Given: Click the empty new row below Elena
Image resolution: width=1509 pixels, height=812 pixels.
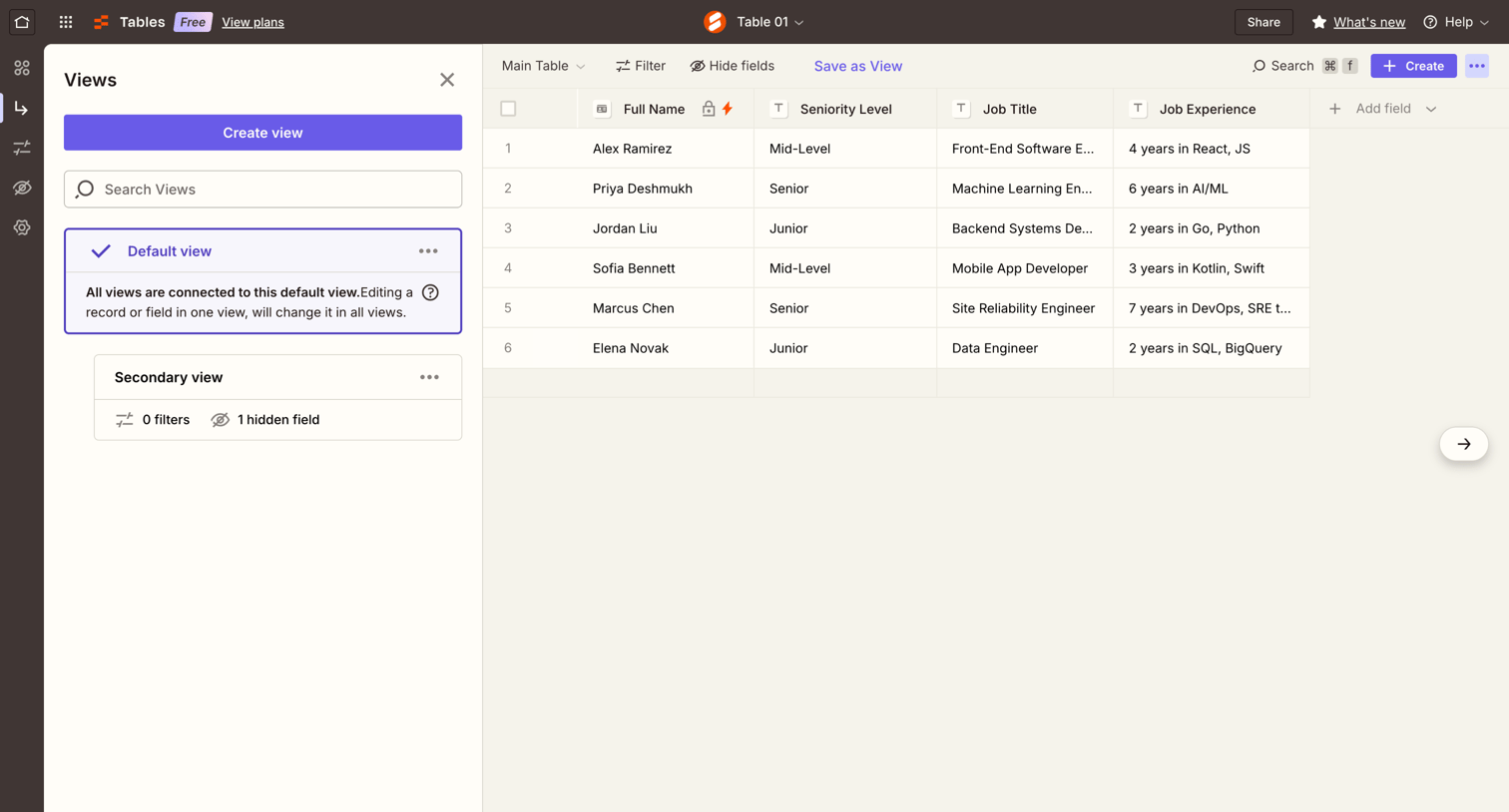Looking at the screenshot, I should coord(896,383).
